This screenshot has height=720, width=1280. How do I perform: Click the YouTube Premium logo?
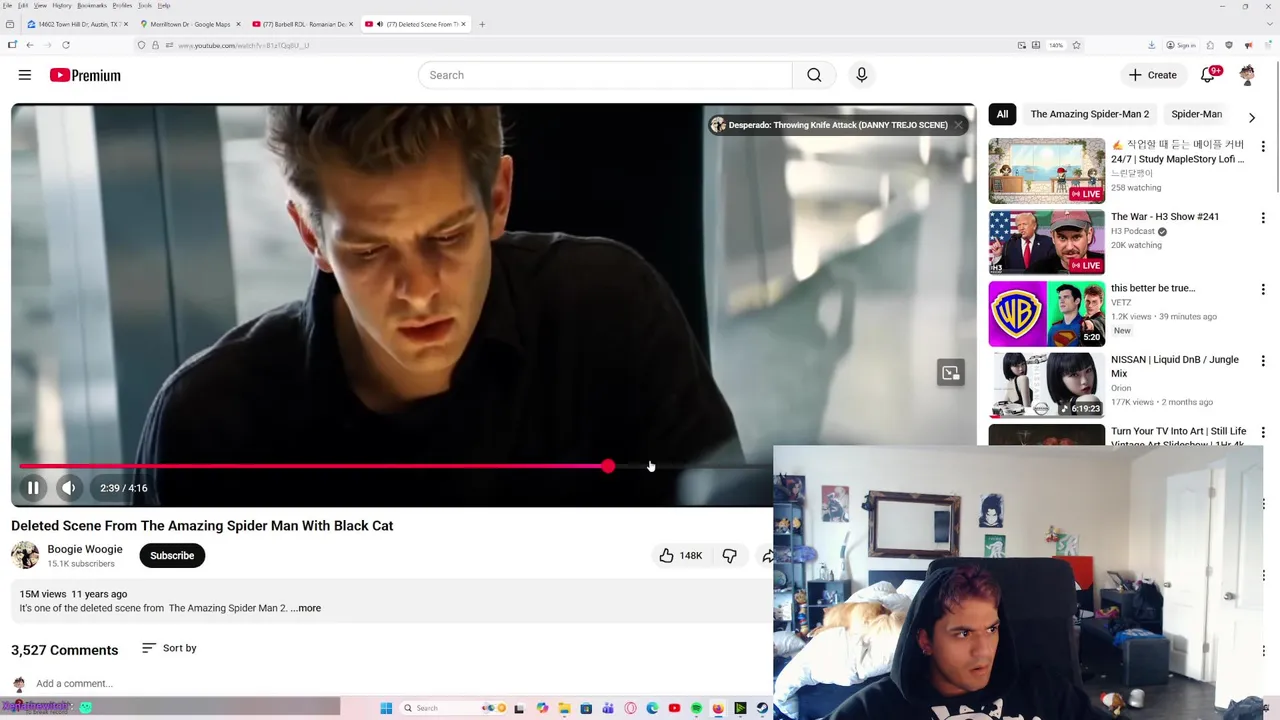point(85,75)
